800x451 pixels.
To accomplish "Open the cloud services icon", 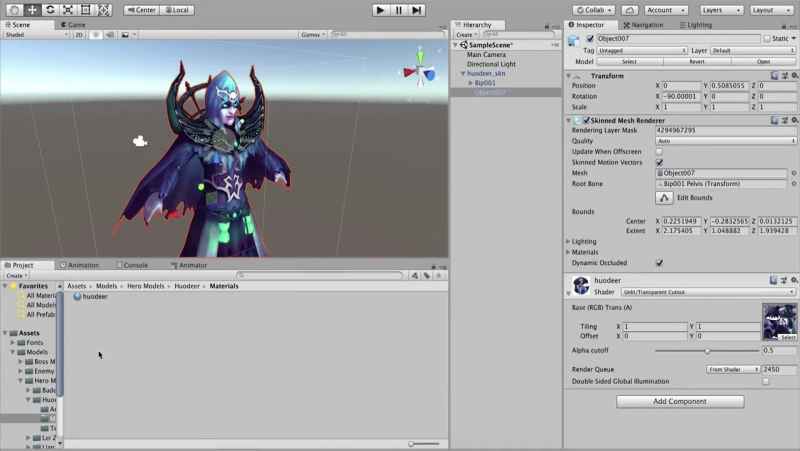I will (630, 10).
